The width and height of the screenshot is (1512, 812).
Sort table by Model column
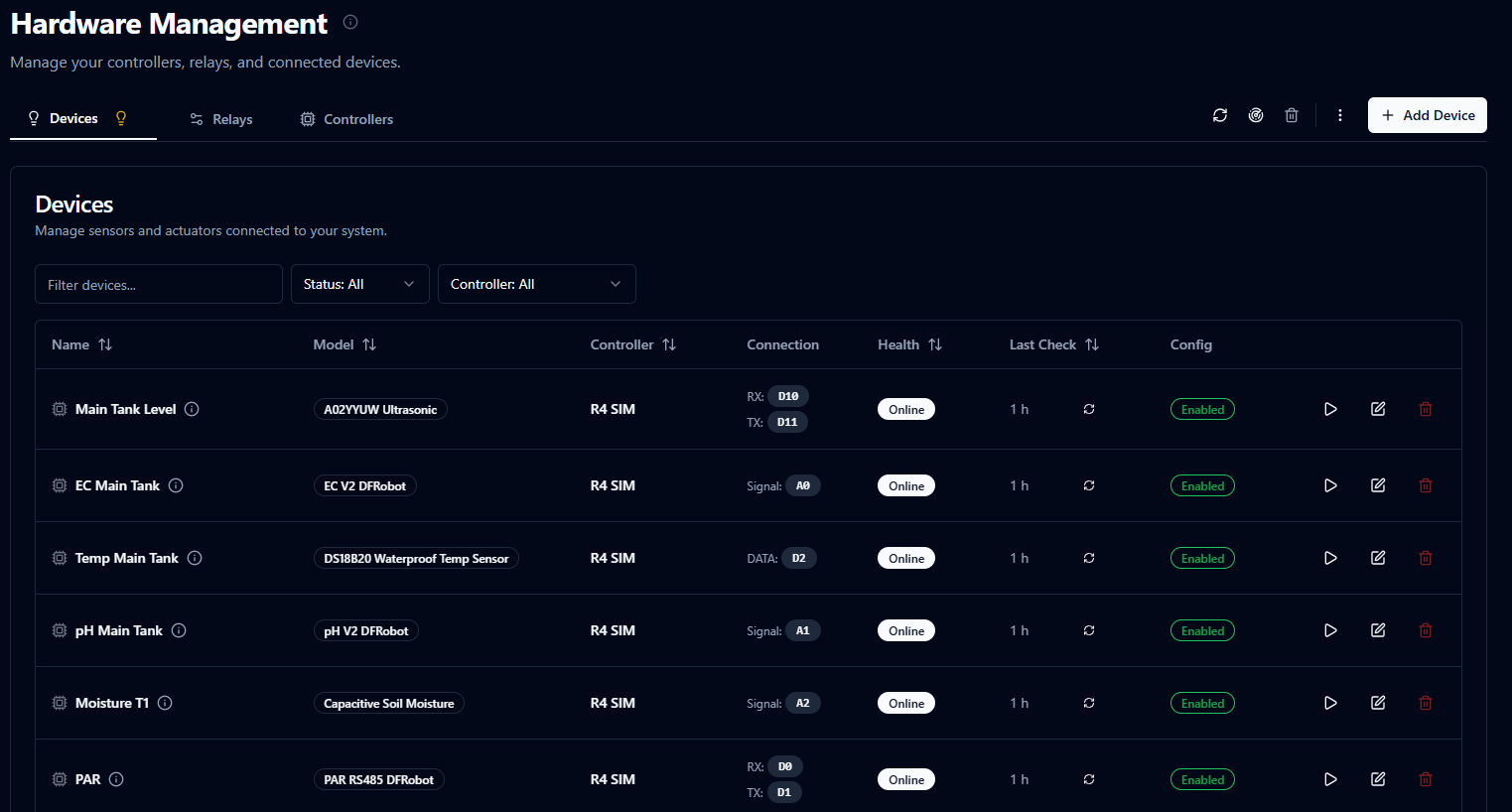click(x=344, y=344)
